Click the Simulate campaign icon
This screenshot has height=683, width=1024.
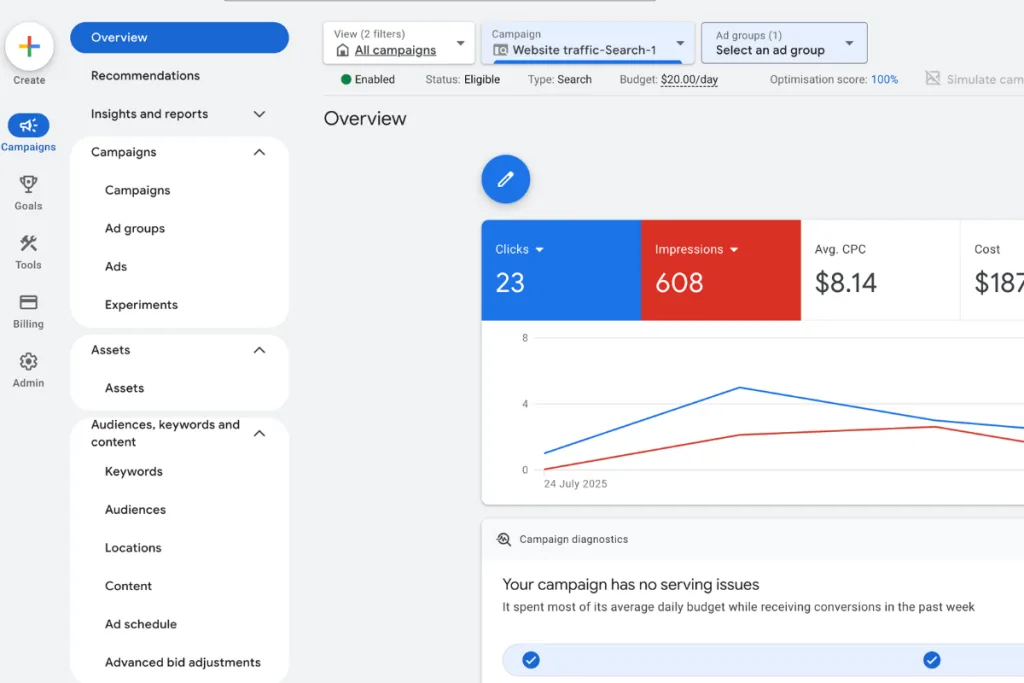click(933, 78)
